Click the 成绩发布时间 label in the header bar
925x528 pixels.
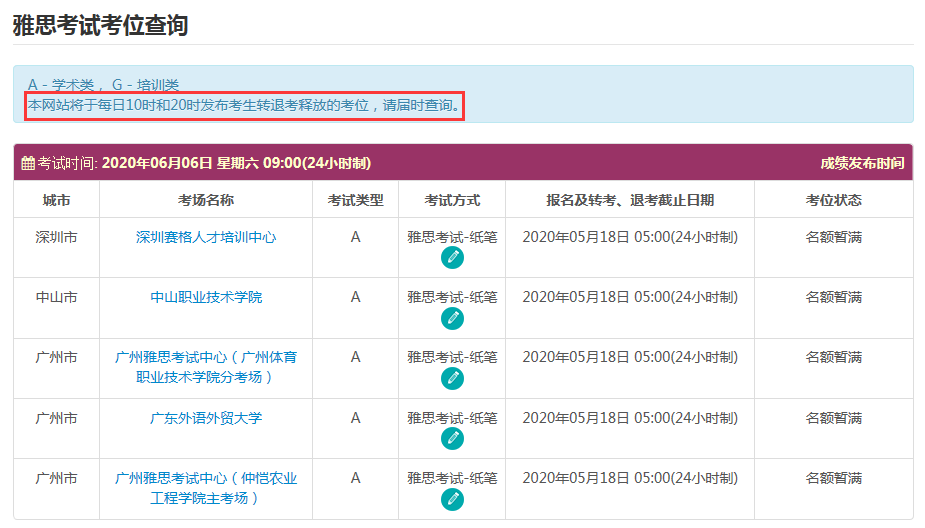pyautogui.click(x=861, y=163)
